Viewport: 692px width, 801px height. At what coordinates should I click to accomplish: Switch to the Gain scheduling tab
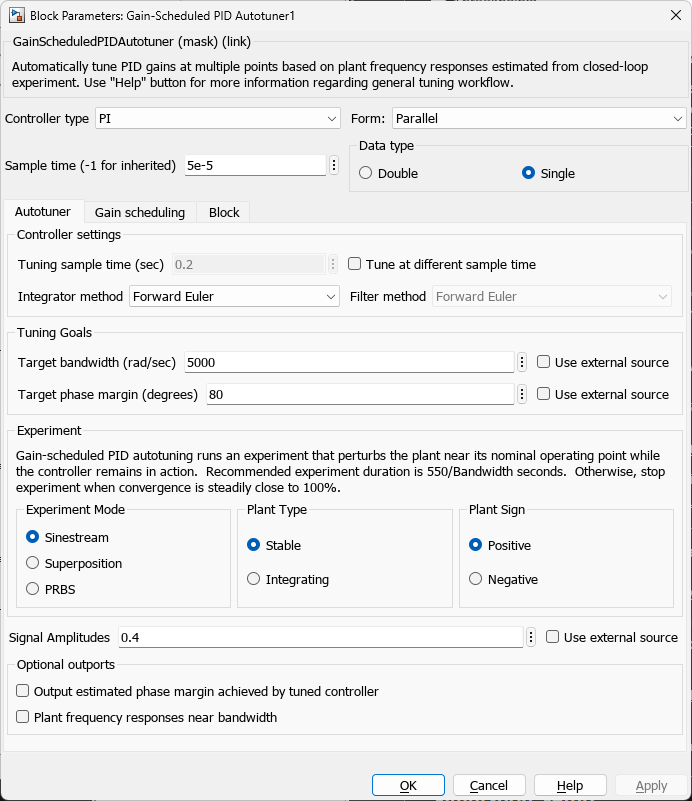point(139,212)
